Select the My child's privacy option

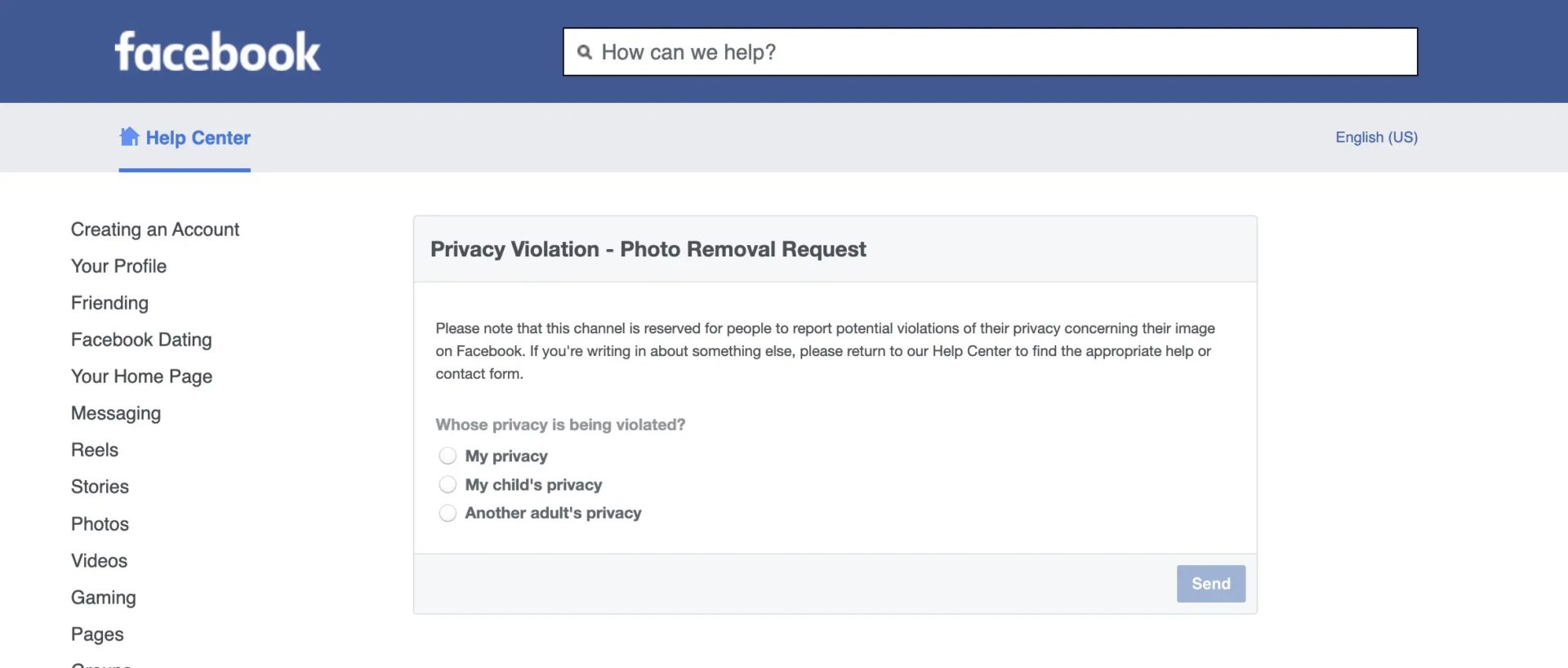pyautogui.click(x=448, y=484)
